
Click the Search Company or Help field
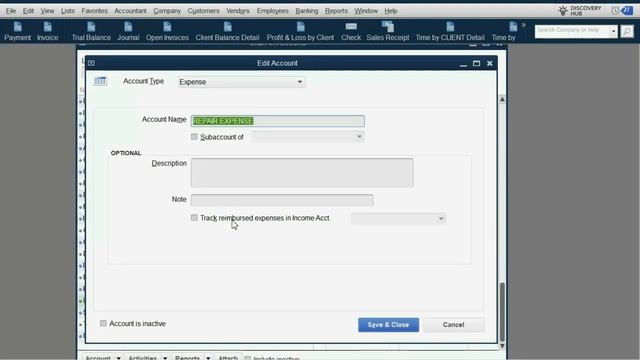(x=572, y=31)
